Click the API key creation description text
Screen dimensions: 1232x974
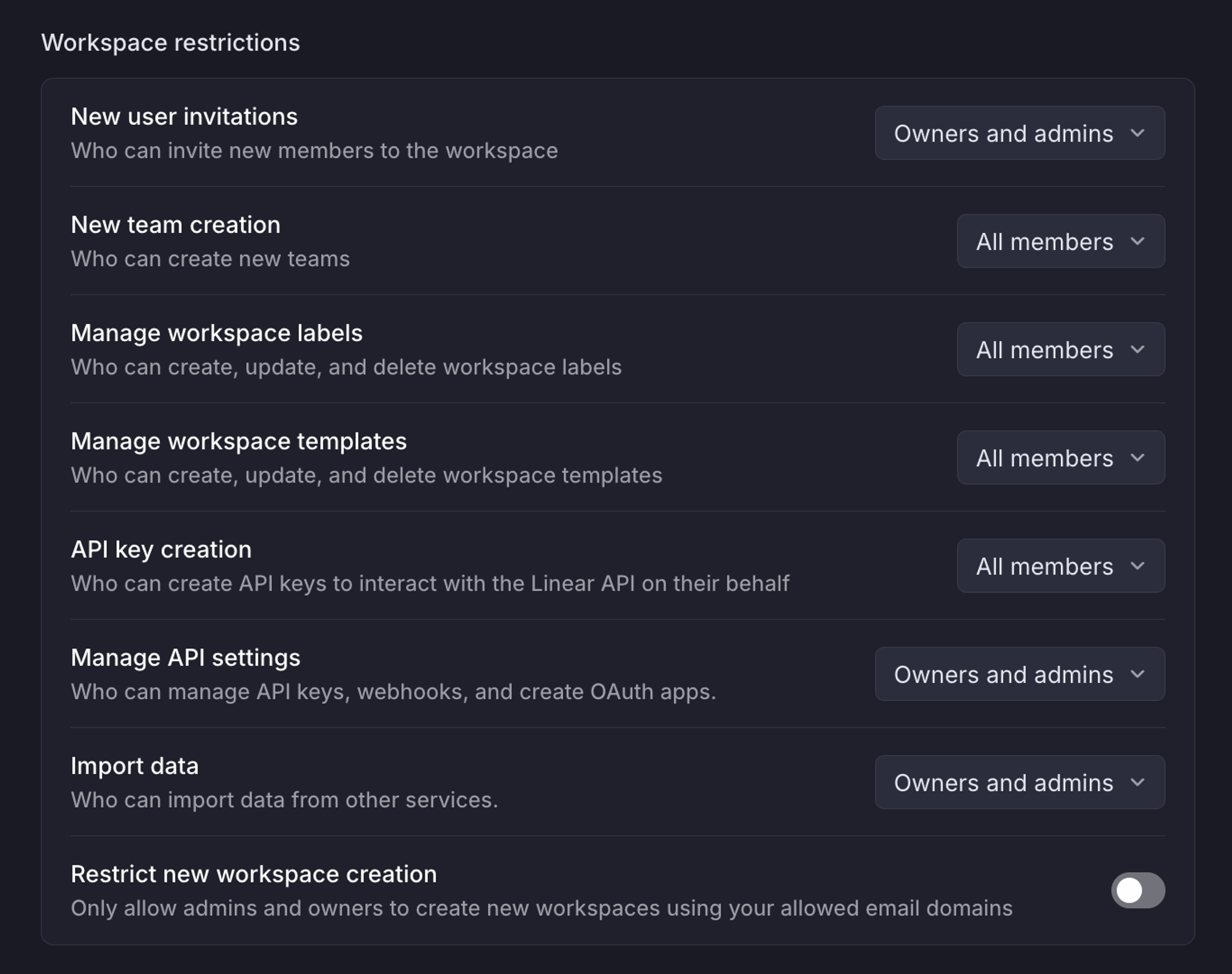[430, 583]
